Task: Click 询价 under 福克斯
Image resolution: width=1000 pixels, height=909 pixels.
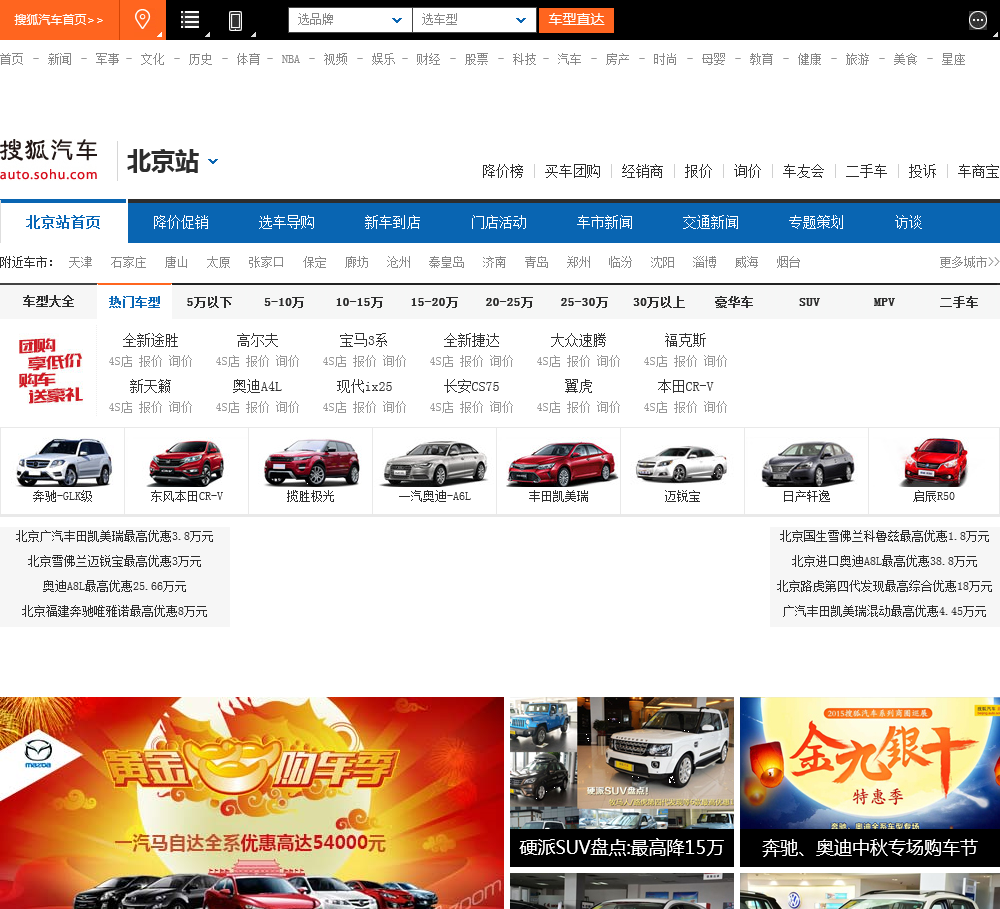Action: point(716,362)
